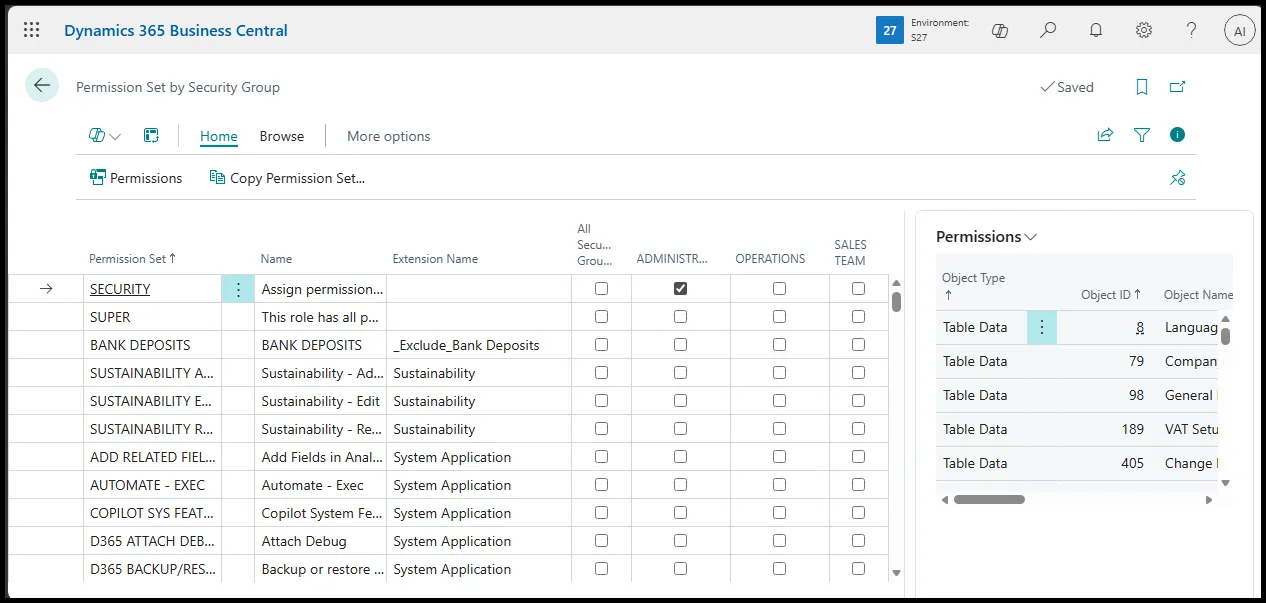Toggle the FactBox info pane
The width and height of the screenshot is (1266, 603).
point(1177,134)
